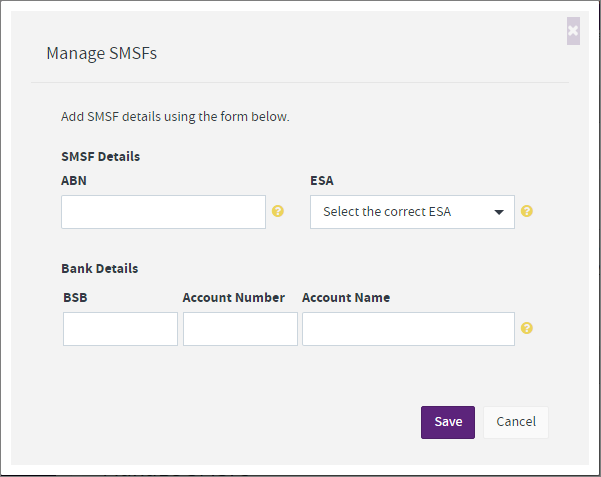
Task: Click the 'Account Number' label text
Action: pos(233,298)
